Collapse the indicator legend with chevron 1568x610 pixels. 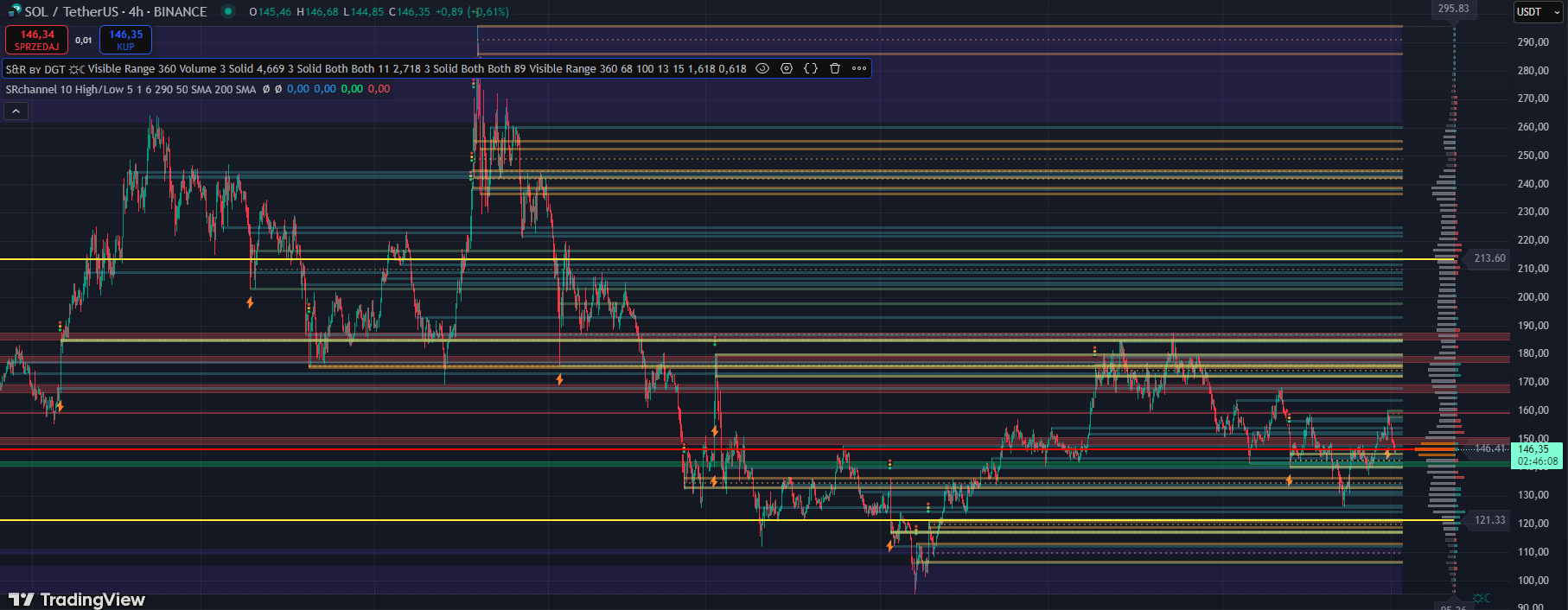(x=16, y=111)
